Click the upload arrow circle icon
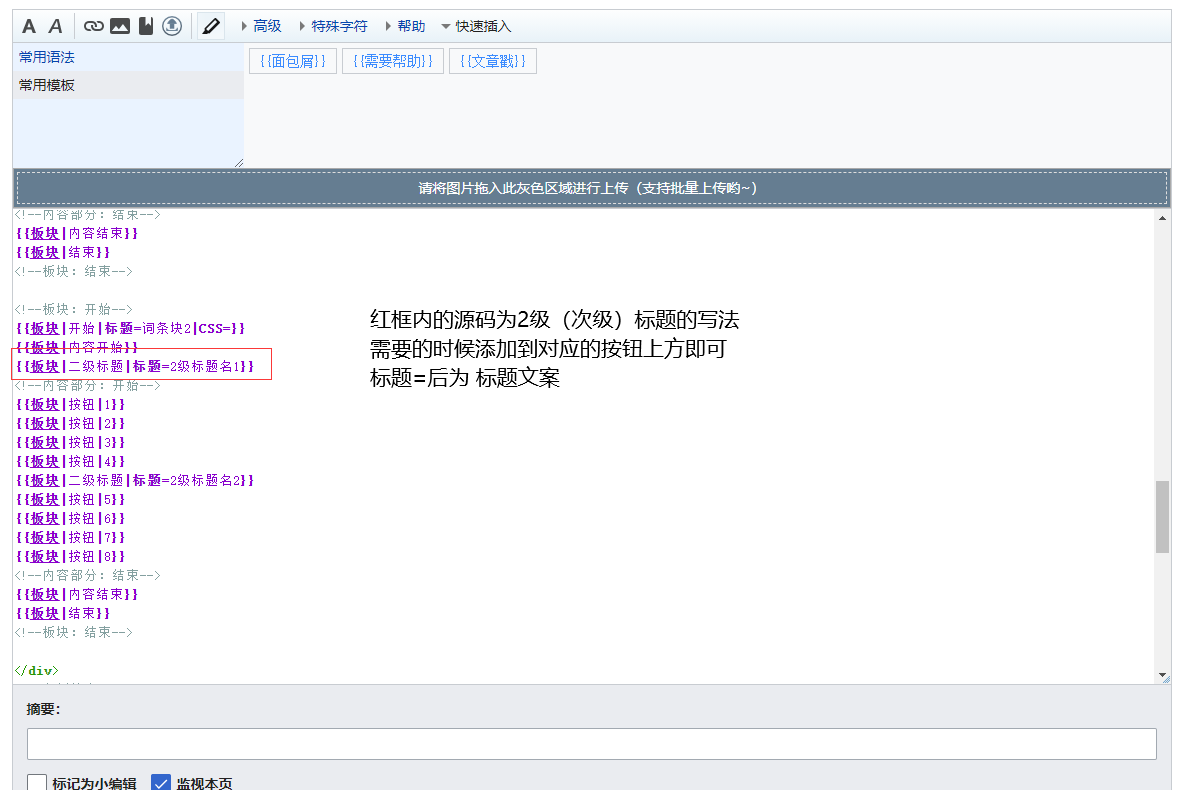The height and width of the screenshot is (790, 1186). (x=172, y=26)
